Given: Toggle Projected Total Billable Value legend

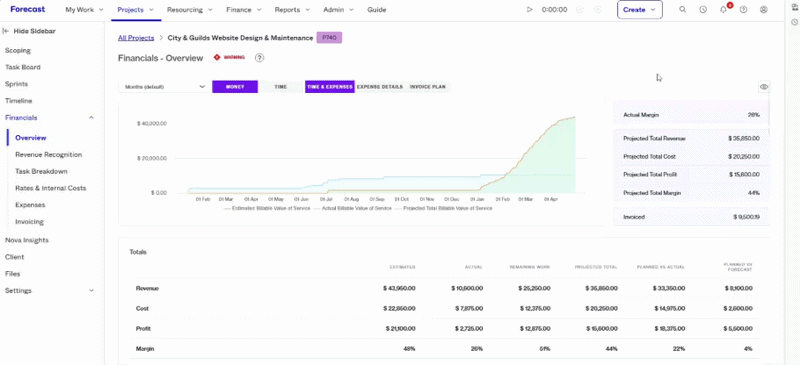Looking at the screenshot, I should (443, 208).
